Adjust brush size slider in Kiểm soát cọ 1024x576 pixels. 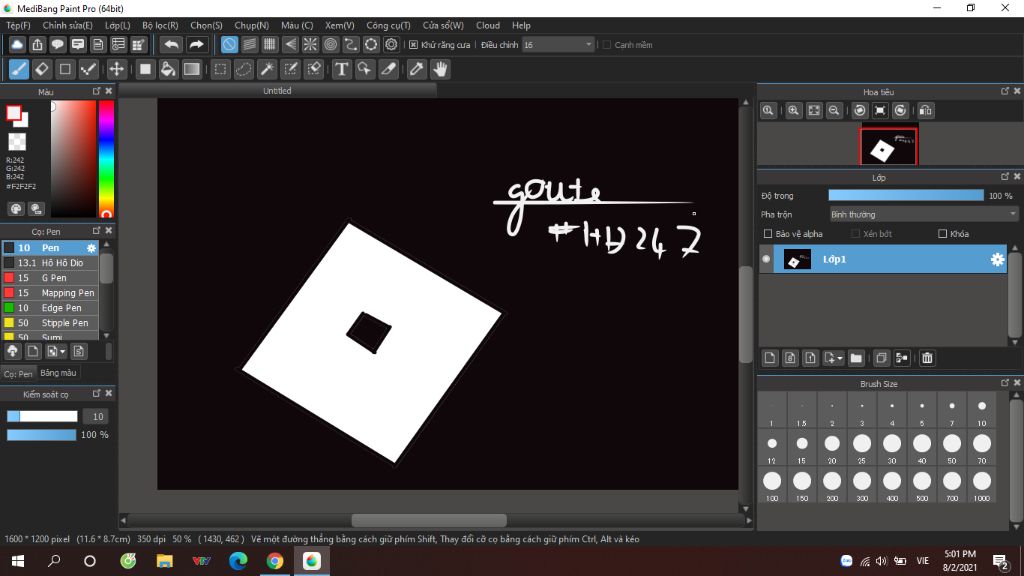pos(42,417)
